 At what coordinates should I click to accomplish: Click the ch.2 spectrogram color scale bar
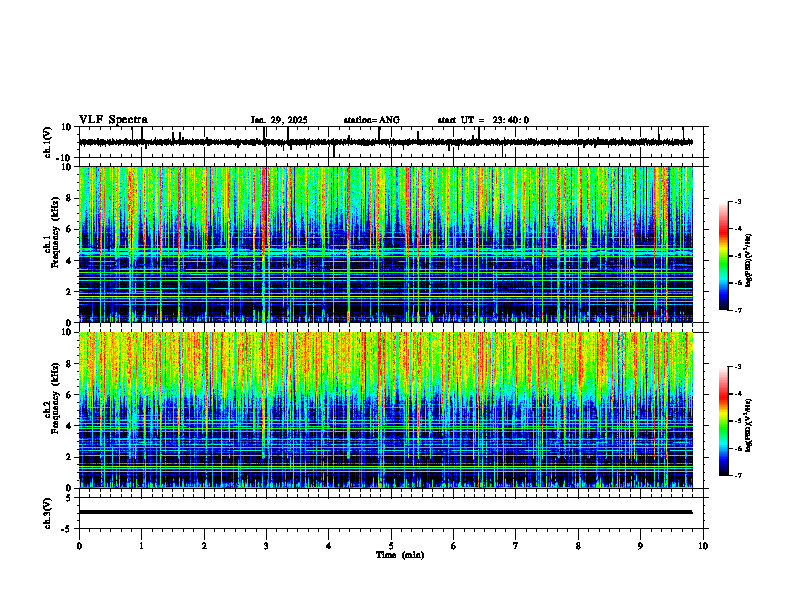pyautogui.click(x=724, y=421)
